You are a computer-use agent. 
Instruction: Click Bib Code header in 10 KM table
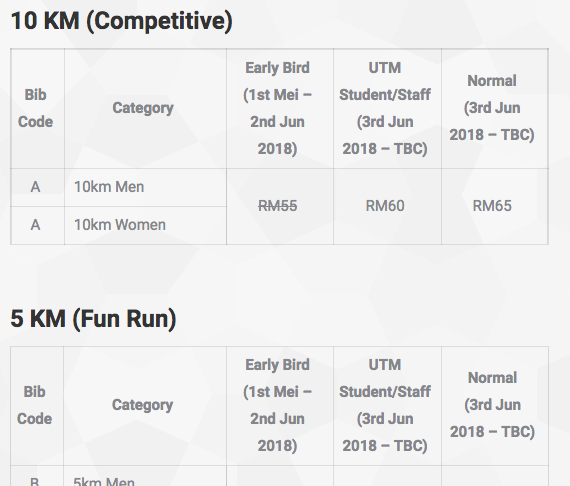click(36, 108)
